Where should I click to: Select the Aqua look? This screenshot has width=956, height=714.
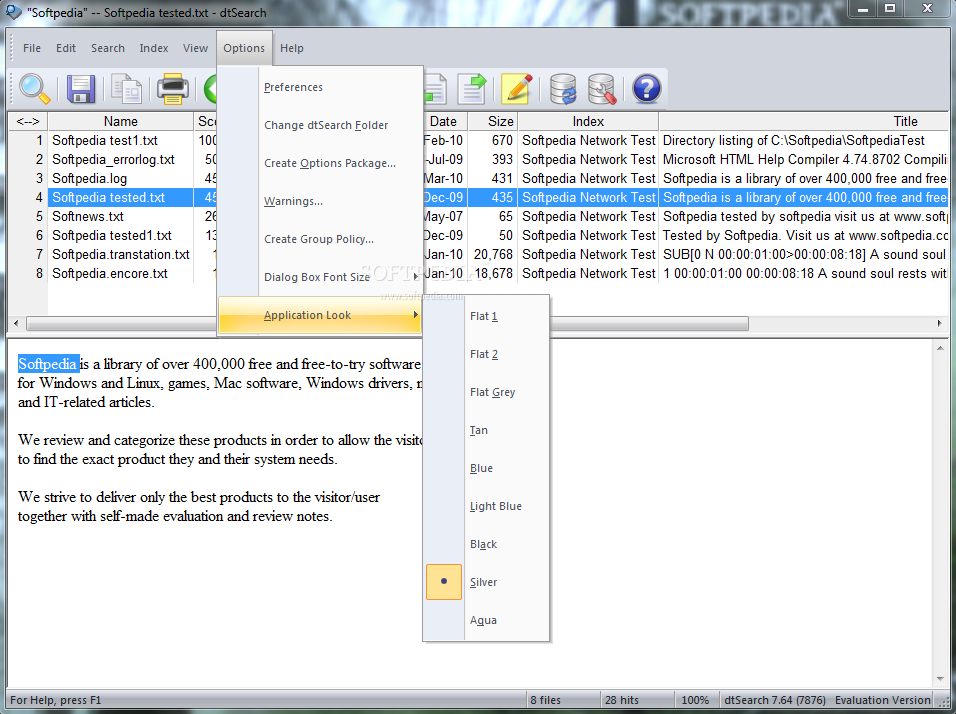coord(487,620)
